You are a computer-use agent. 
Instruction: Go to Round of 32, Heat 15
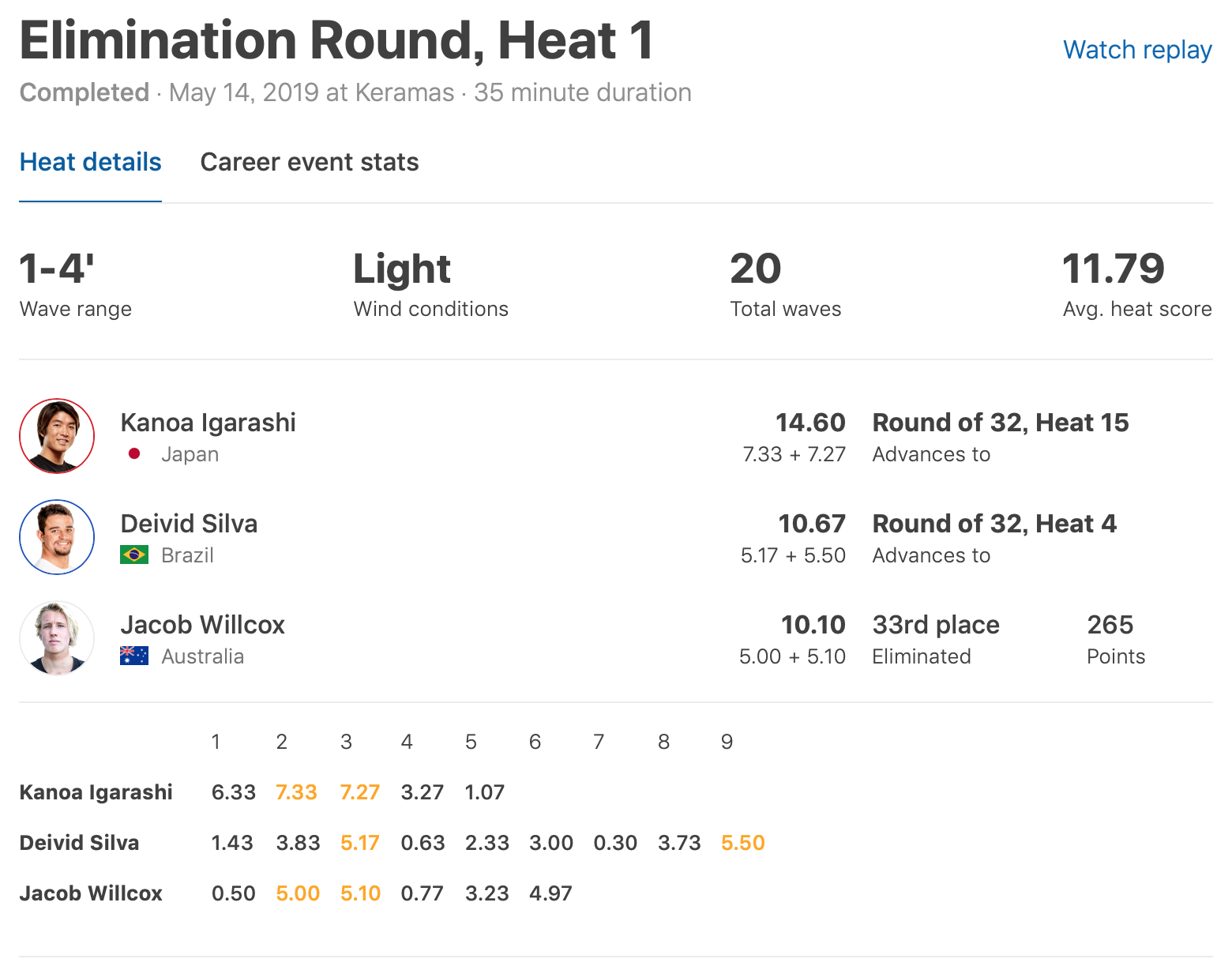coord(1001,423)
